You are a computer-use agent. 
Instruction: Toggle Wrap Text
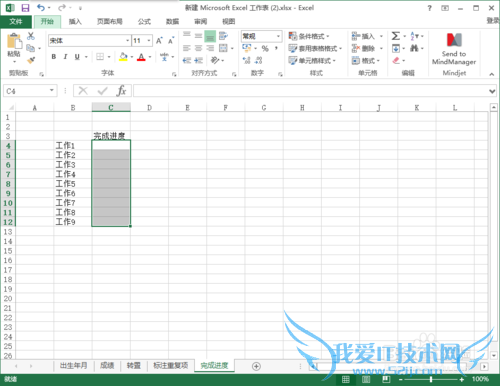[x=223, y=36]
